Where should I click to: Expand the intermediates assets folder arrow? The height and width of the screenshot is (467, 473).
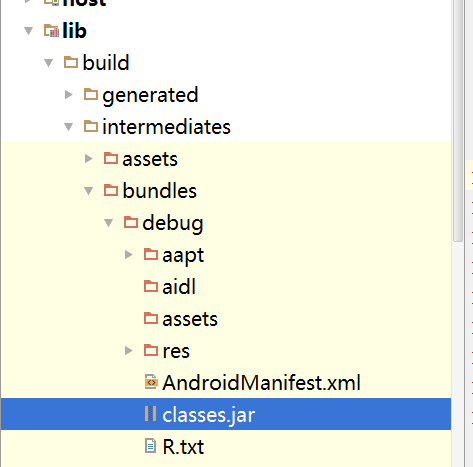tap(89, 159)
